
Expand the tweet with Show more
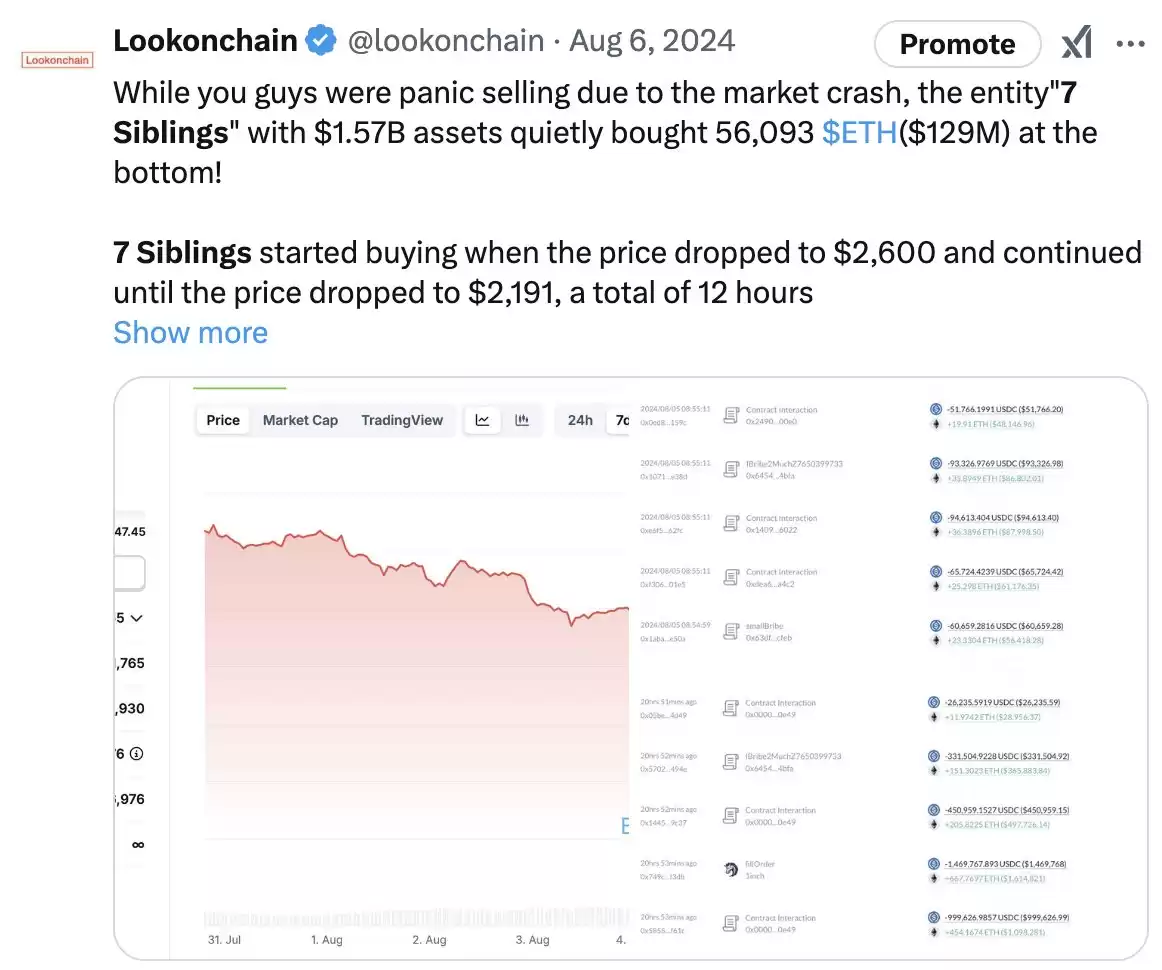(190, 333)
